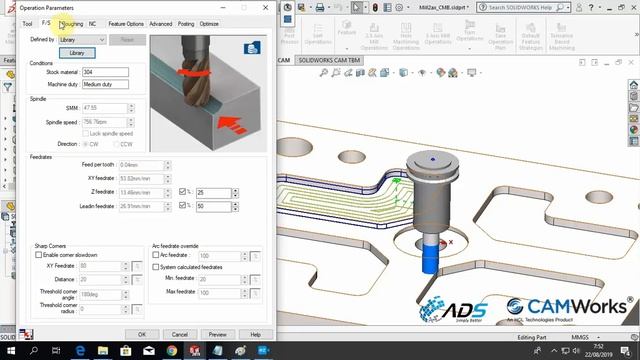Click the icon left of the OK button

coord(26,334)
